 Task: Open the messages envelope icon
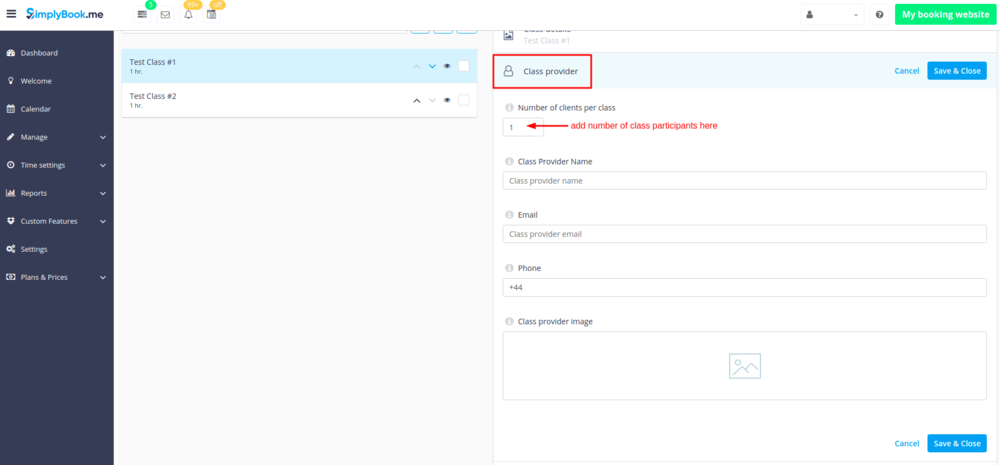pos(165,15)
